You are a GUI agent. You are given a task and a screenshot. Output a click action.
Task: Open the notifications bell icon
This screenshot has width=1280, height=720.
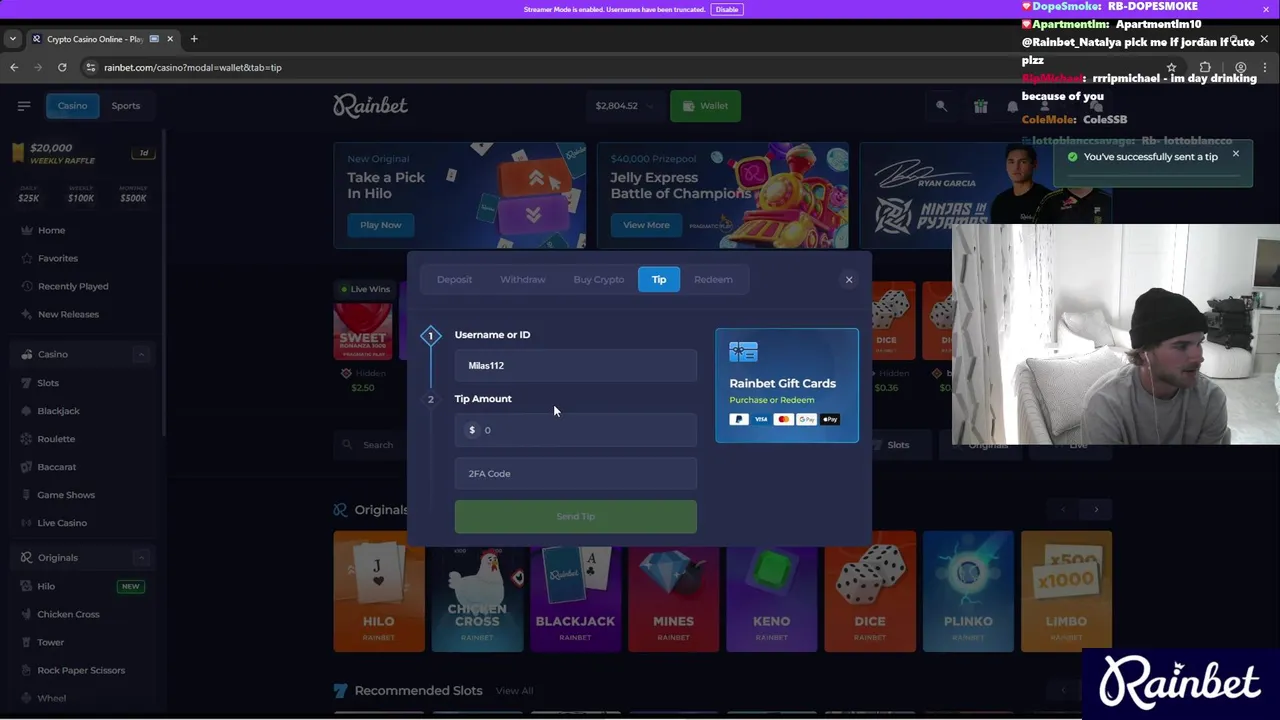(x=1012, y=106)
